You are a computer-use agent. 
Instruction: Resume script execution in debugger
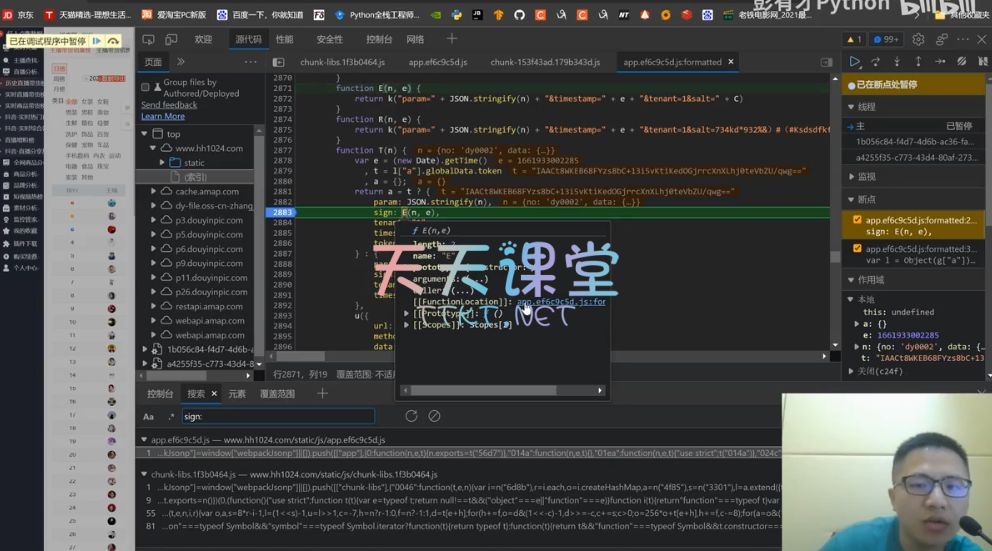point(855,62)
